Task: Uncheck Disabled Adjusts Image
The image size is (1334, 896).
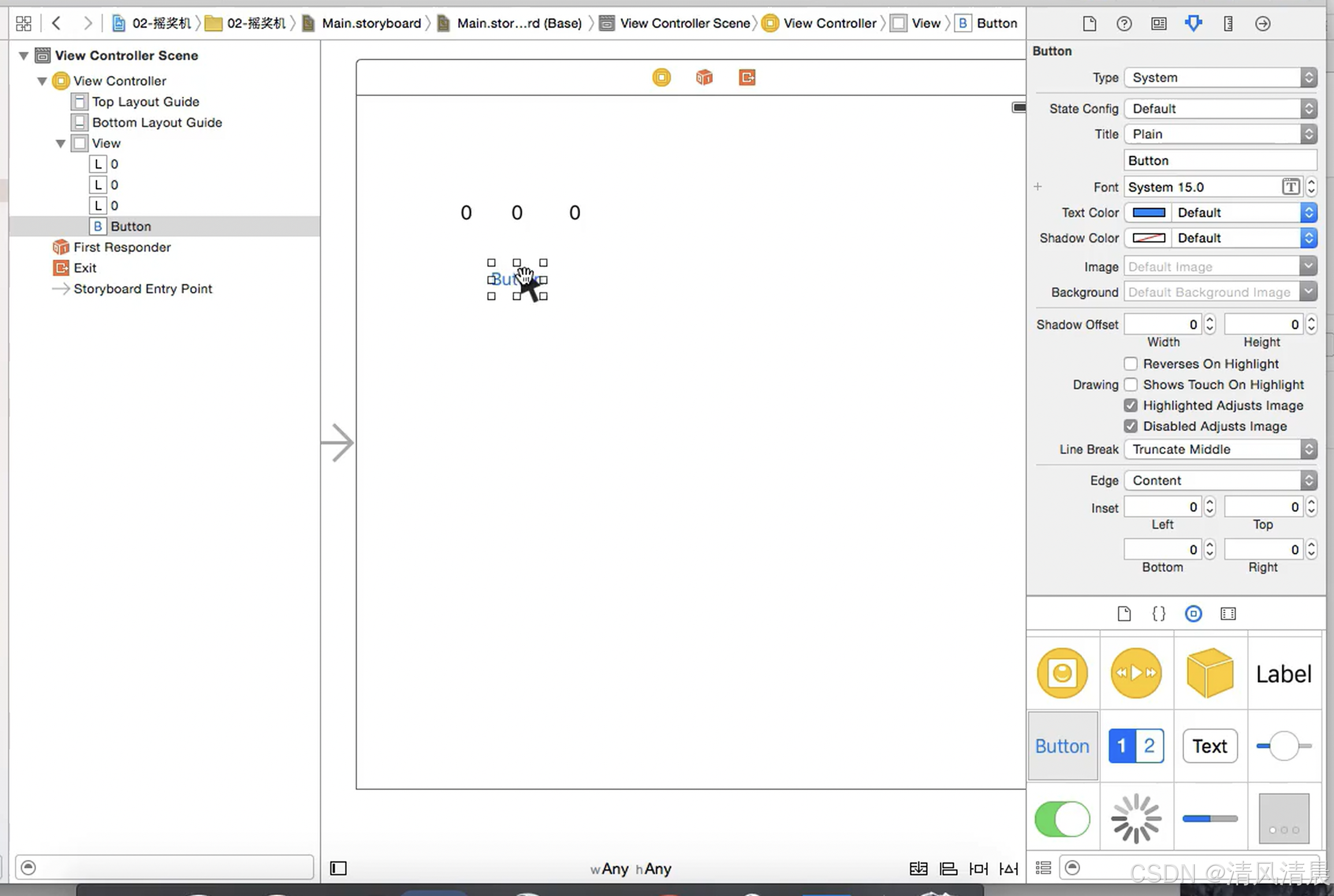Action: pyautogui.click(x=1130, y=426)
